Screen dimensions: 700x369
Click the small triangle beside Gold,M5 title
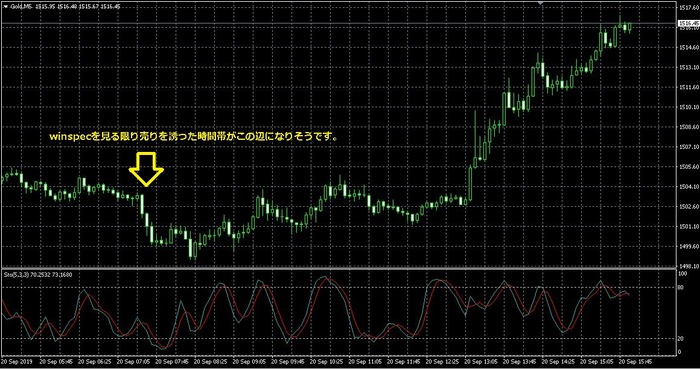pyautogui.click(x=5, y=7)
